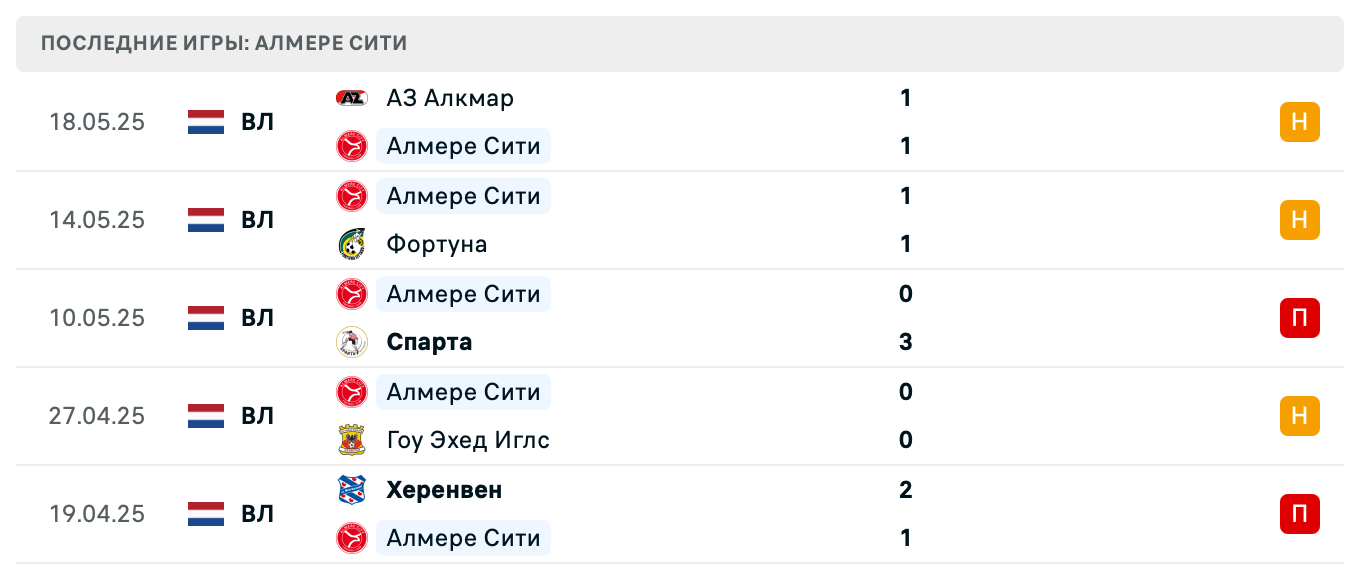
Task: Open the Спарта team link
Action: pyautogui.click(x=429, y=342)
